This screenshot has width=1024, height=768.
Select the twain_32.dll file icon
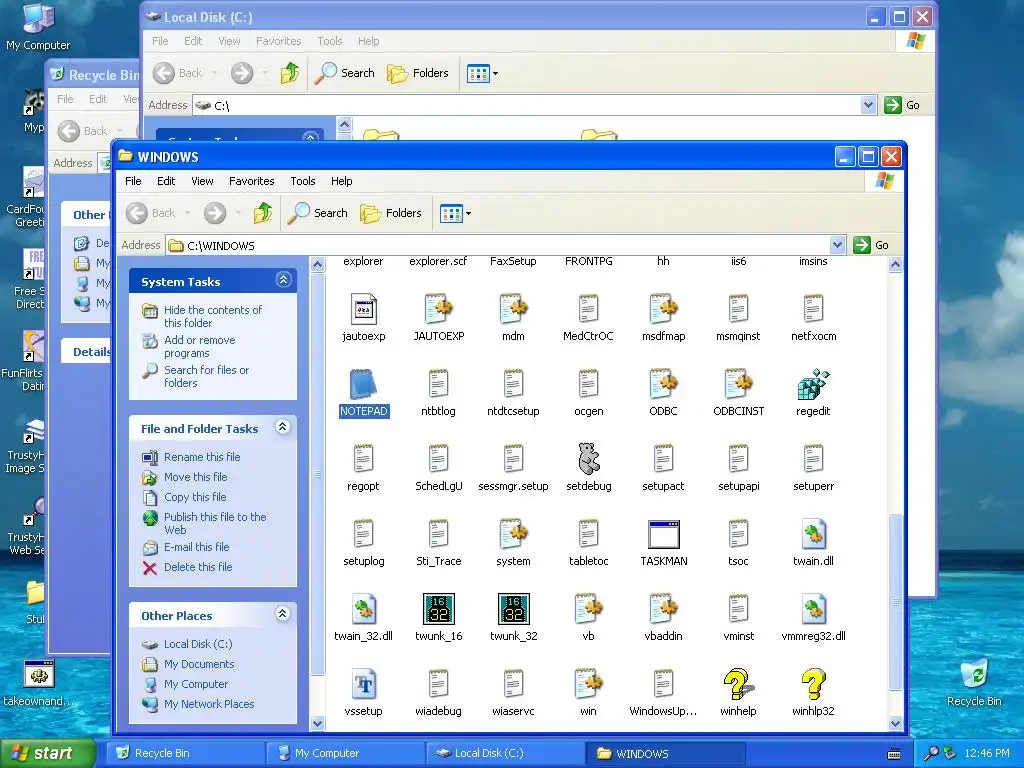tap(363, 609)
